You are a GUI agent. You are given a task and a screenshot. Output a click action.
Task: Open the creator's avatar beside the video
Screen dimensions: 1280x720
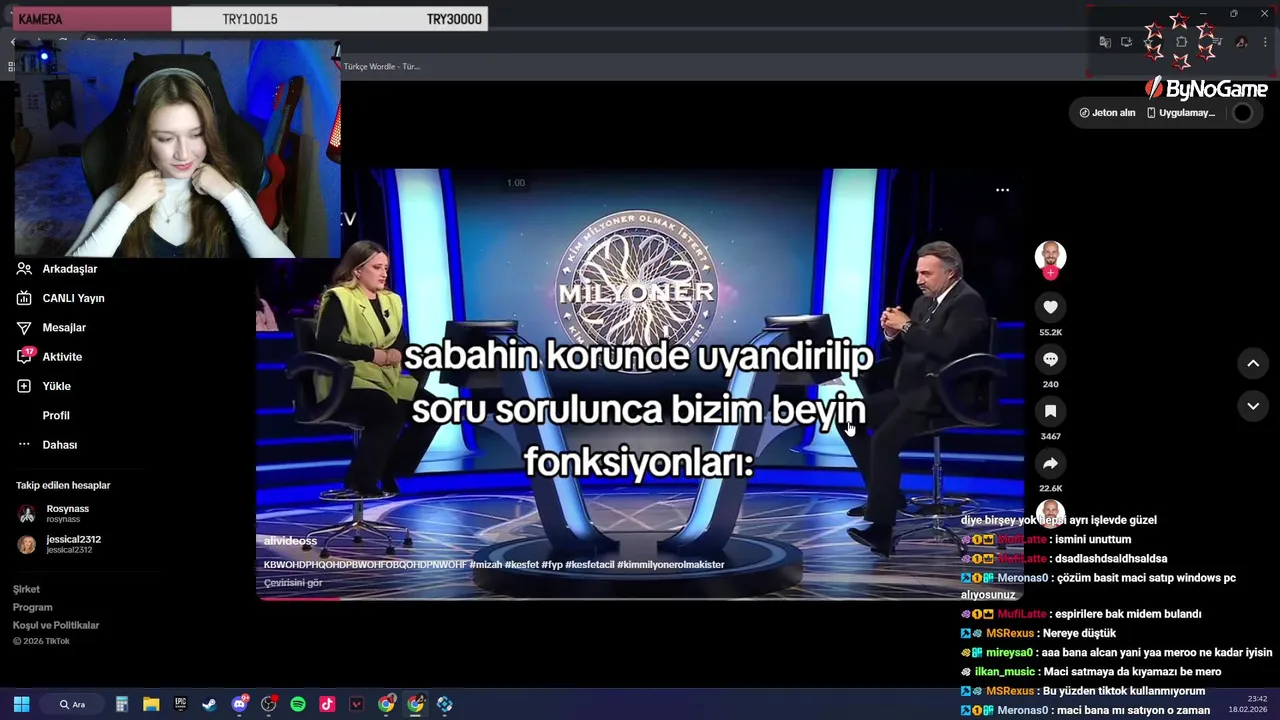pyautogui.click(x=1050, y=256)
